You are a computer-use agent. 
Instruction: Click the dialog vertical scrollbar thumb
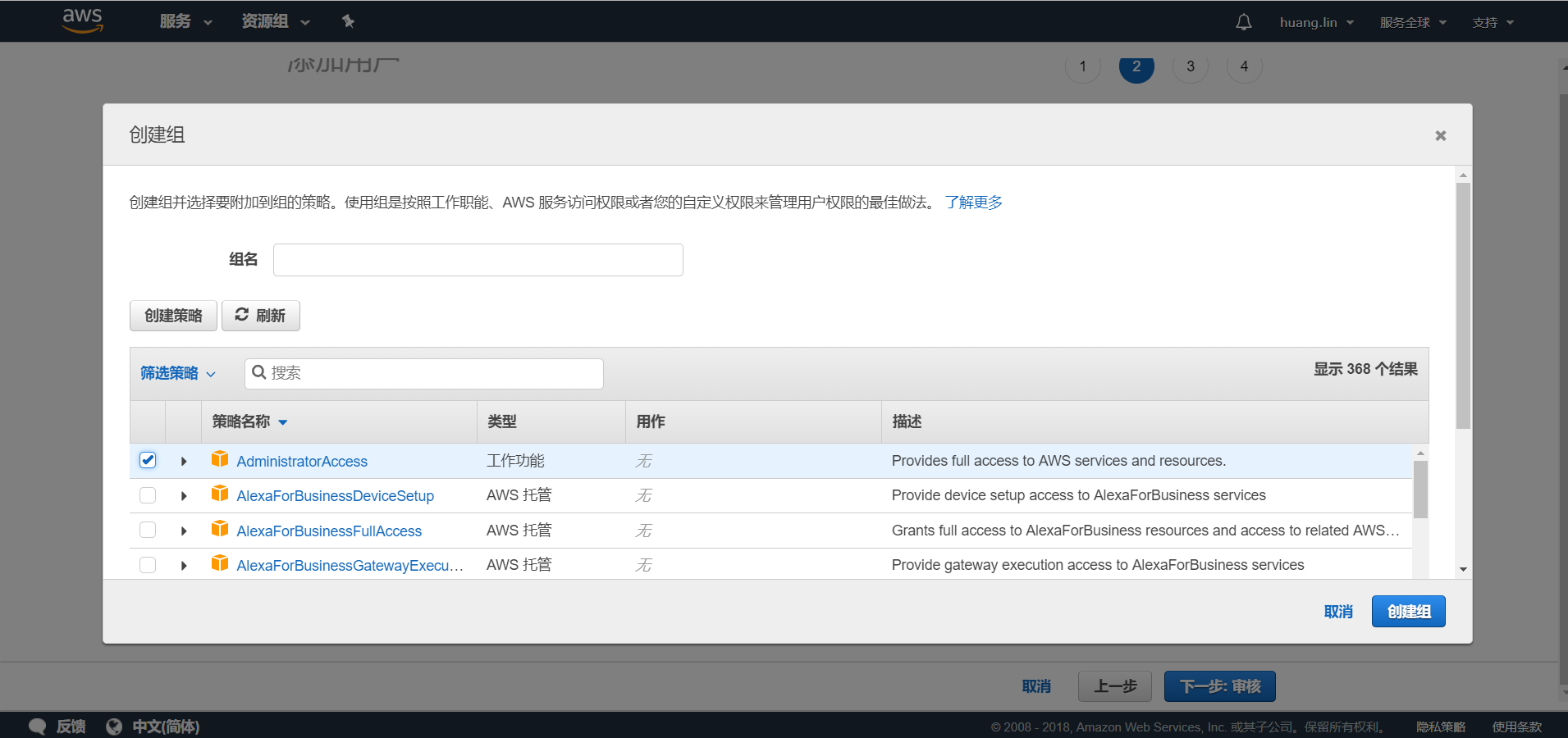(x=1463, y=306)
